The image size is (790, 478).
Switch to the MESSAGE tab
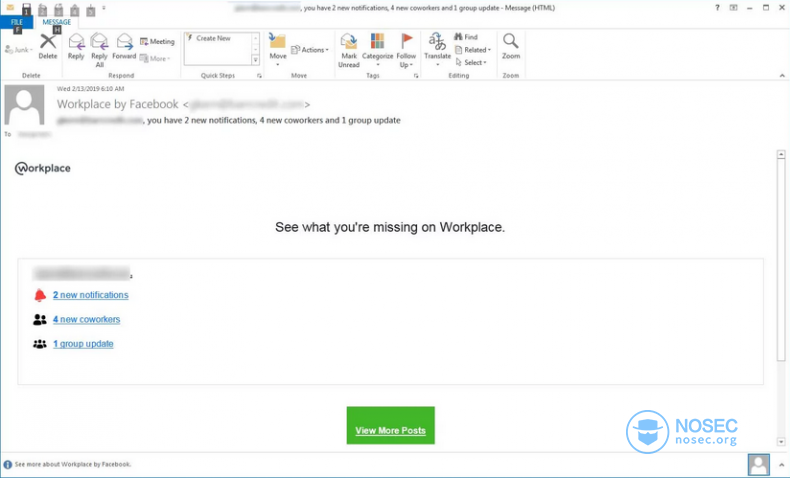coord(56,22)
